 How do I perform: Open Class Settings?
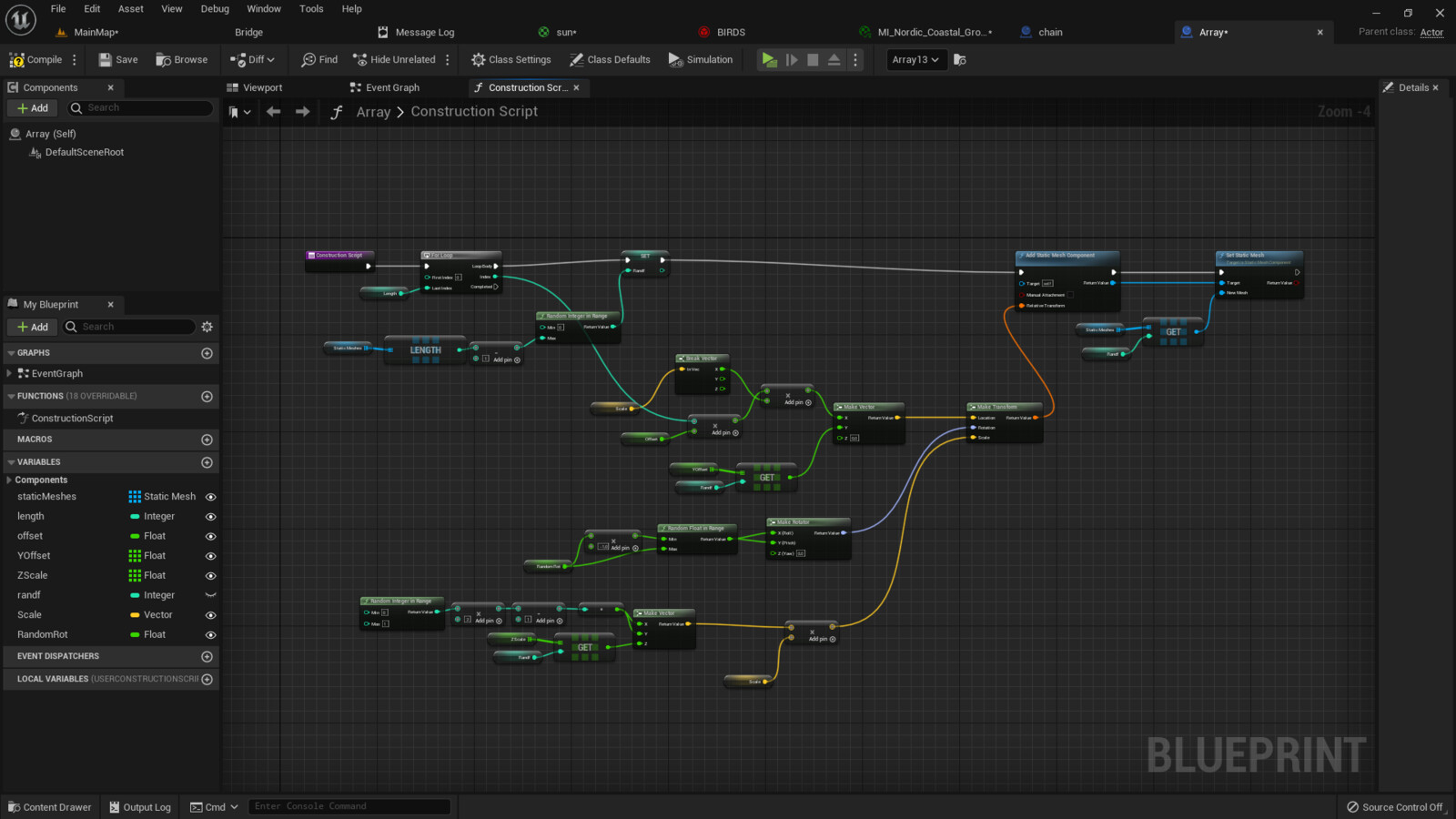(x=511, y=59)
